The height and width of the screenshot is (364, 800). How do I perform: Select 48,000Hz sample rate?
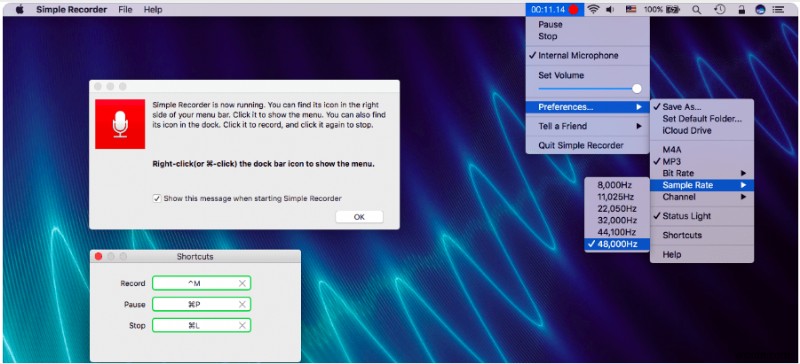pyautogui.click(x=617, y=244)
